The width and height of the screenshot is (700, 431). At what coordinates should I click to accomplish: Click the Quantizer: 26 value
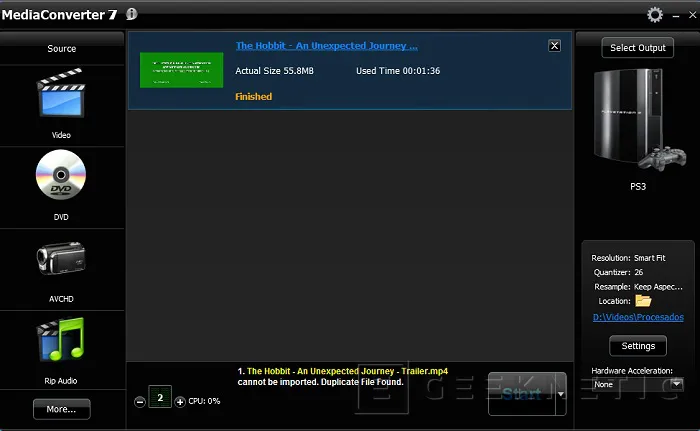pyautogui.click(x=638, y=272)
